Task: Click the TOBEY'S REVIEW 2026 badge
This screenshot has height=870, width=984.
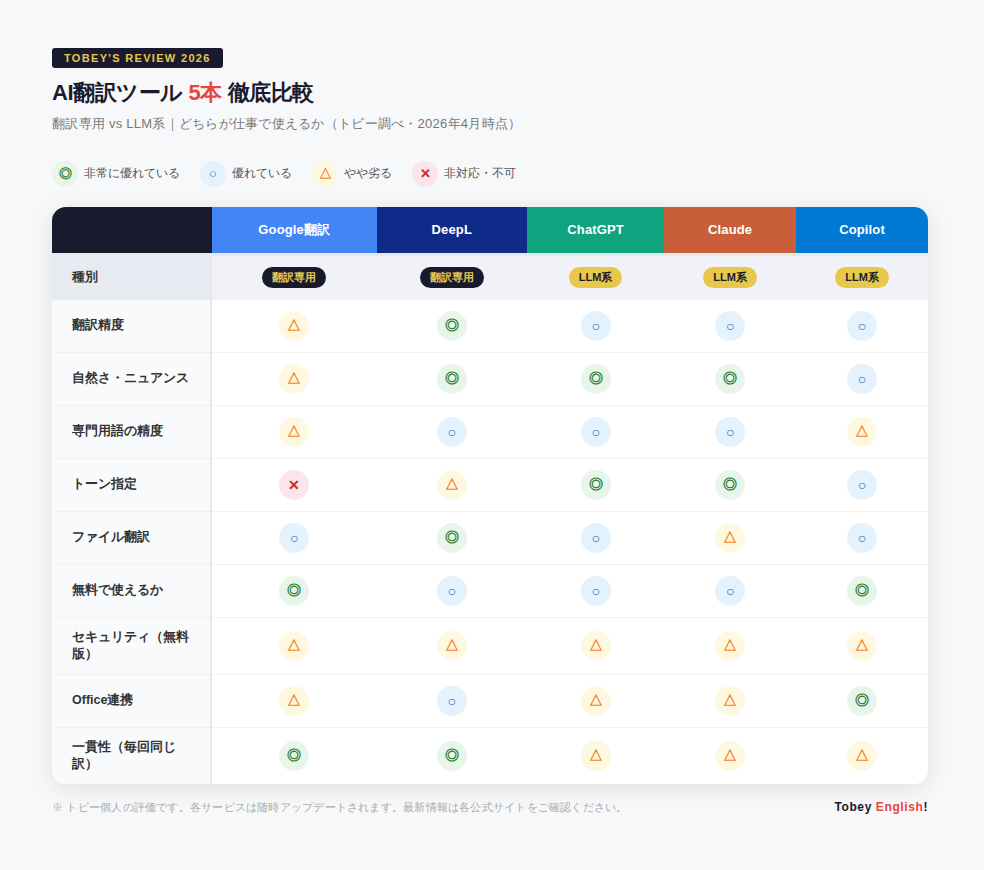Action: (x=137, y=58)
